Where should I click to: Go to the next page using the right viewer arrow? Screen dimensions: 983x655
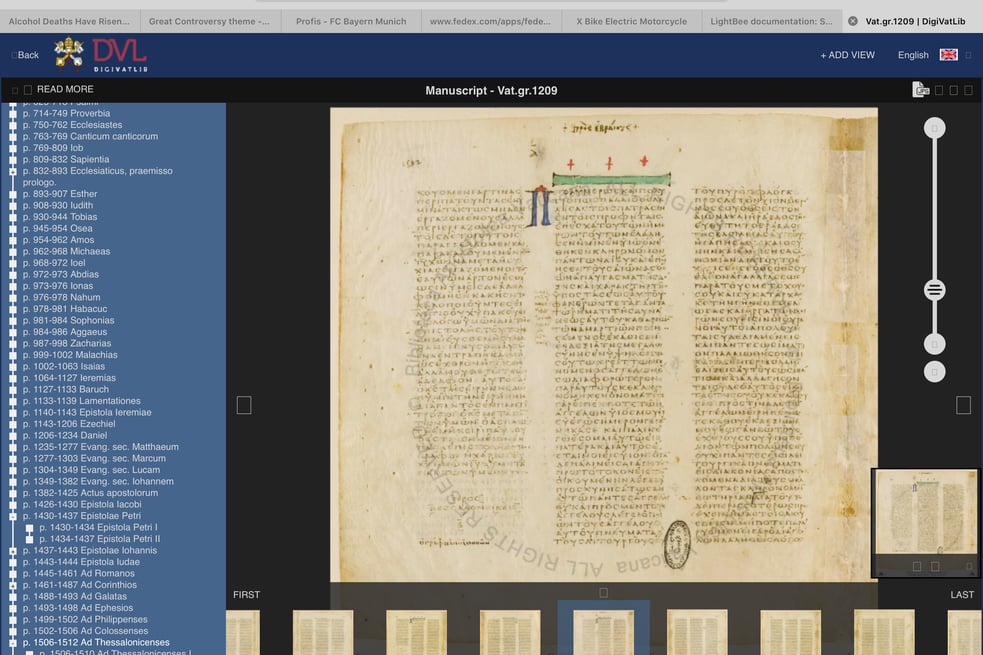pyautogui.click(x=963, y=405)
